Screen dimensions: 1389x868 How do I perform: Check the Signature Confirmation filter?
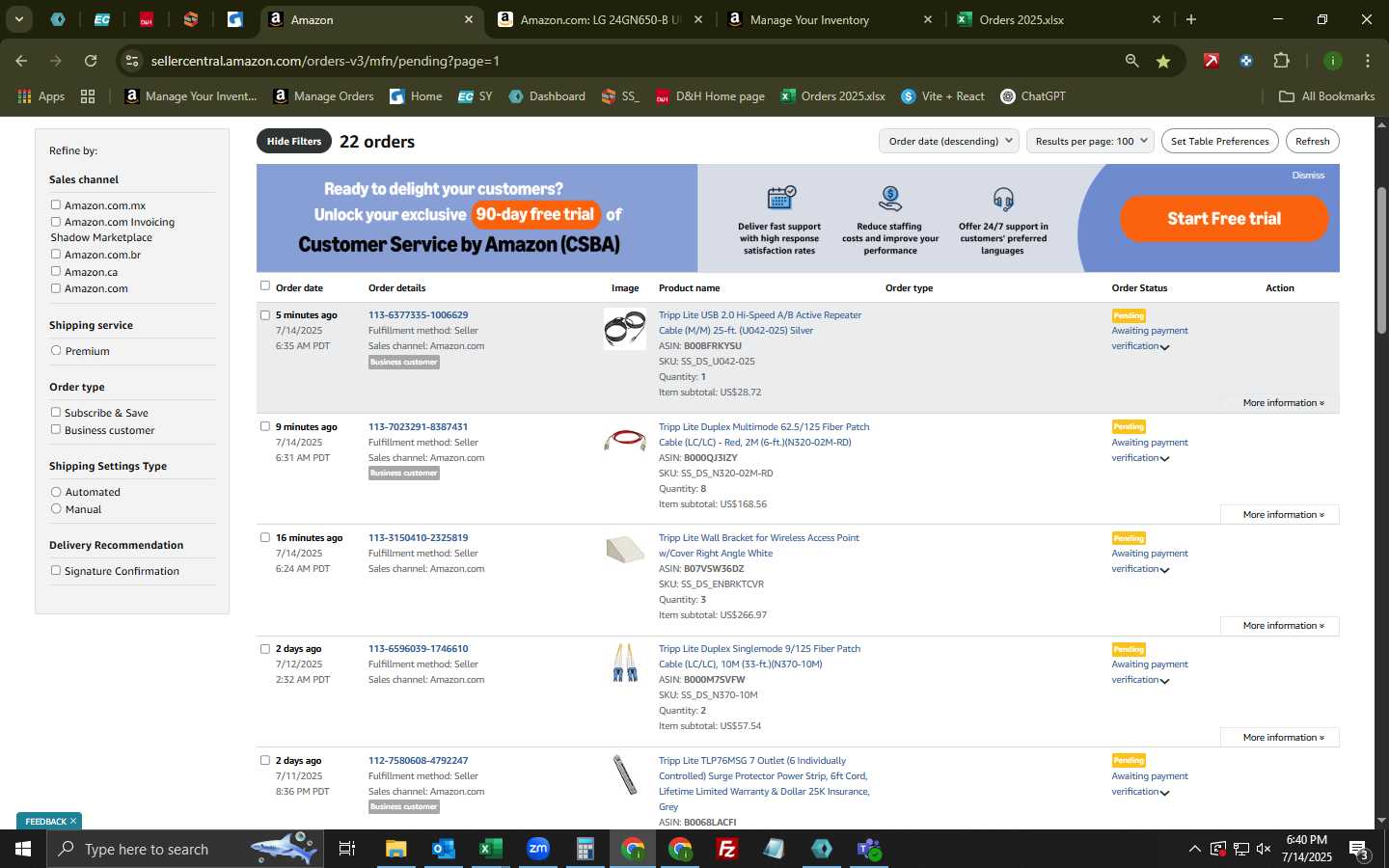[56, 570]
